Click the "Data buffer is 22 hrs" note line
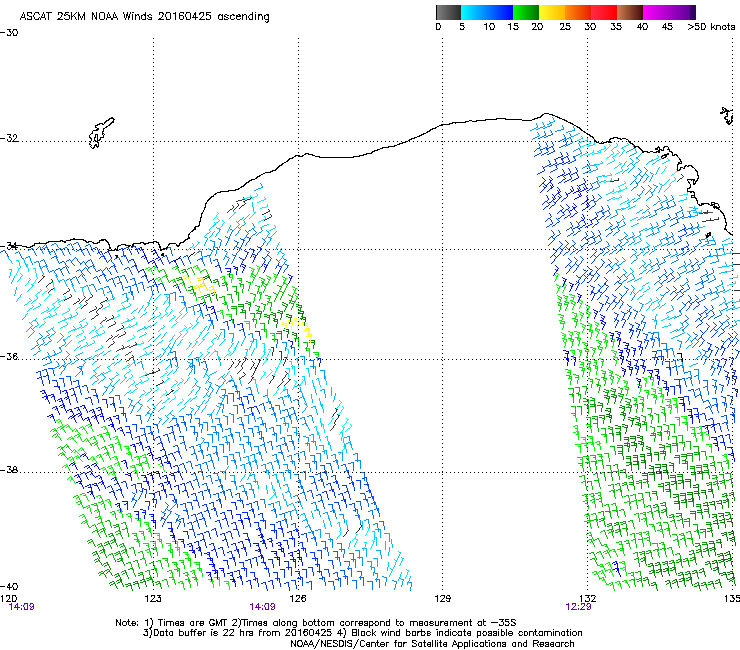This screenshot has height=650, width=740. (363, 633)
